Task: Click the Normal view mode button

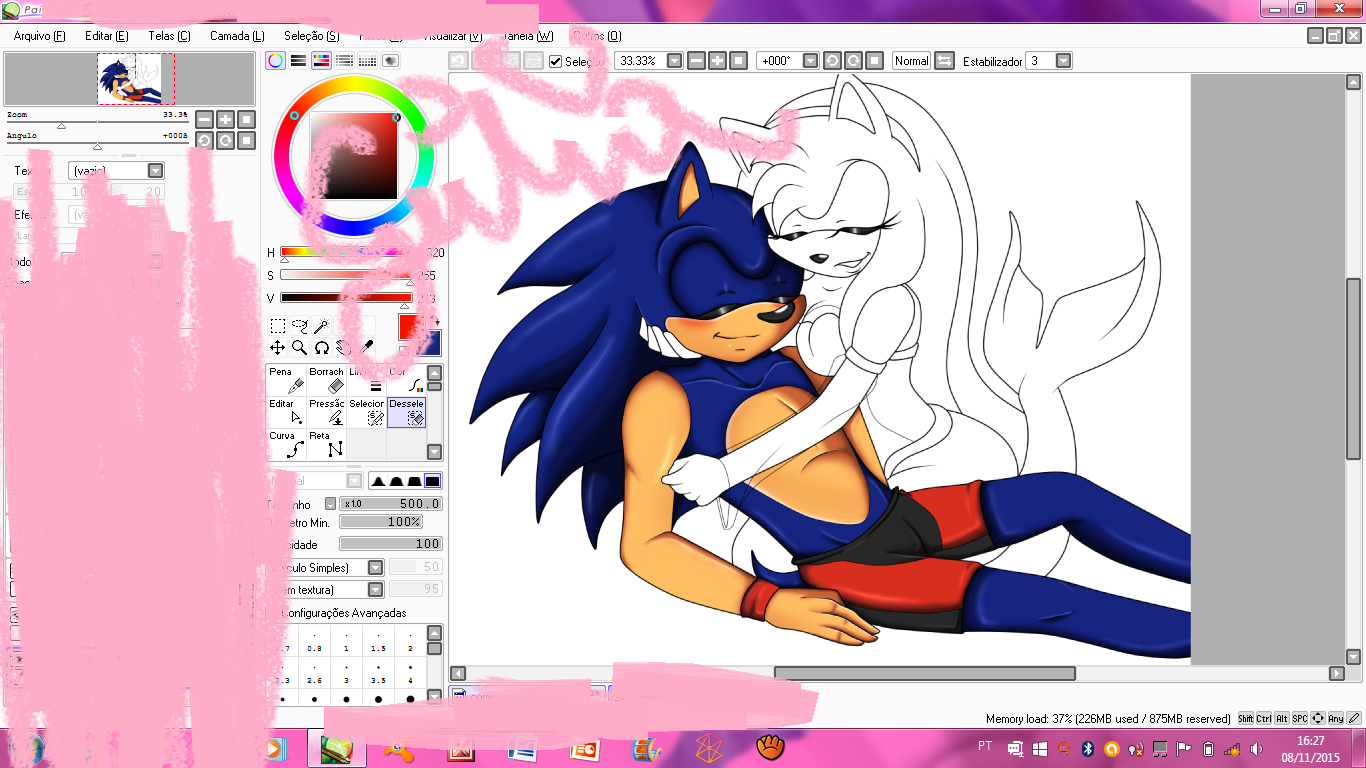Action: [911, 61]
